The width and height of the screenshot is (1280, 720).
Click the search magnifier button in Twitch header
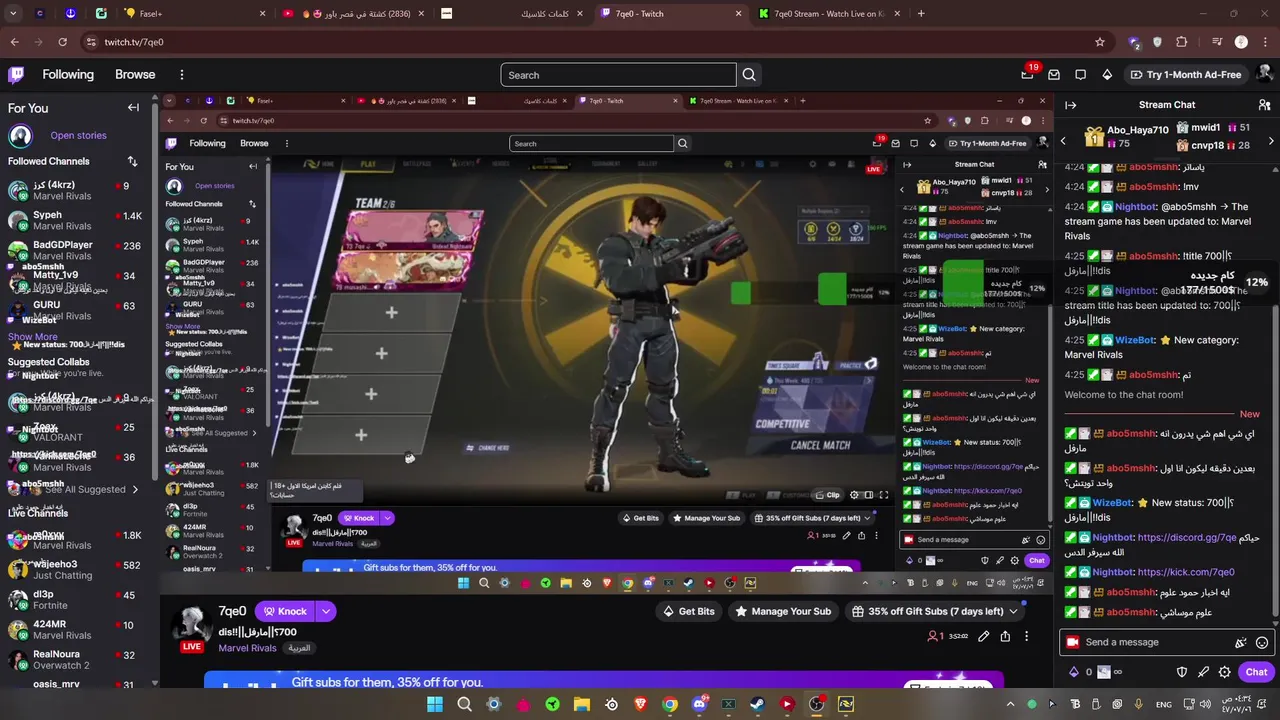(x=749, y=75)
